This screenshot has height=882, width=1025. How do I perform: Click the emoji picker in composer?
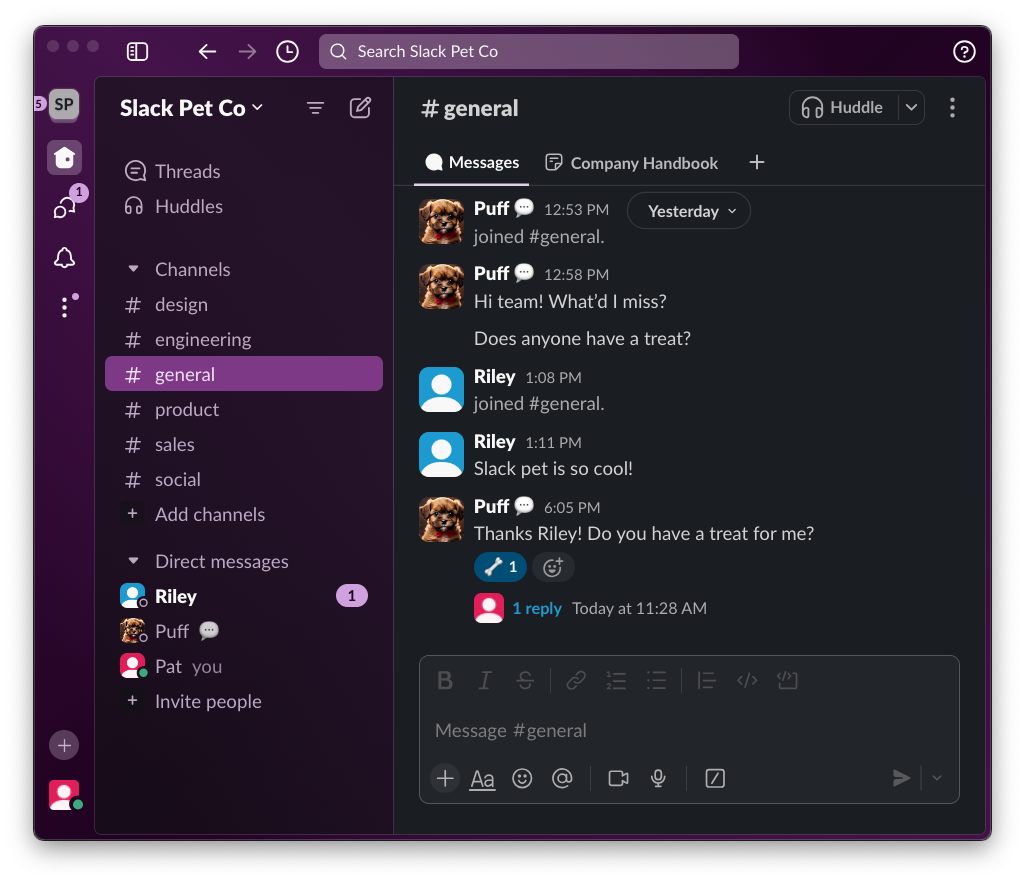coord(522,778)
